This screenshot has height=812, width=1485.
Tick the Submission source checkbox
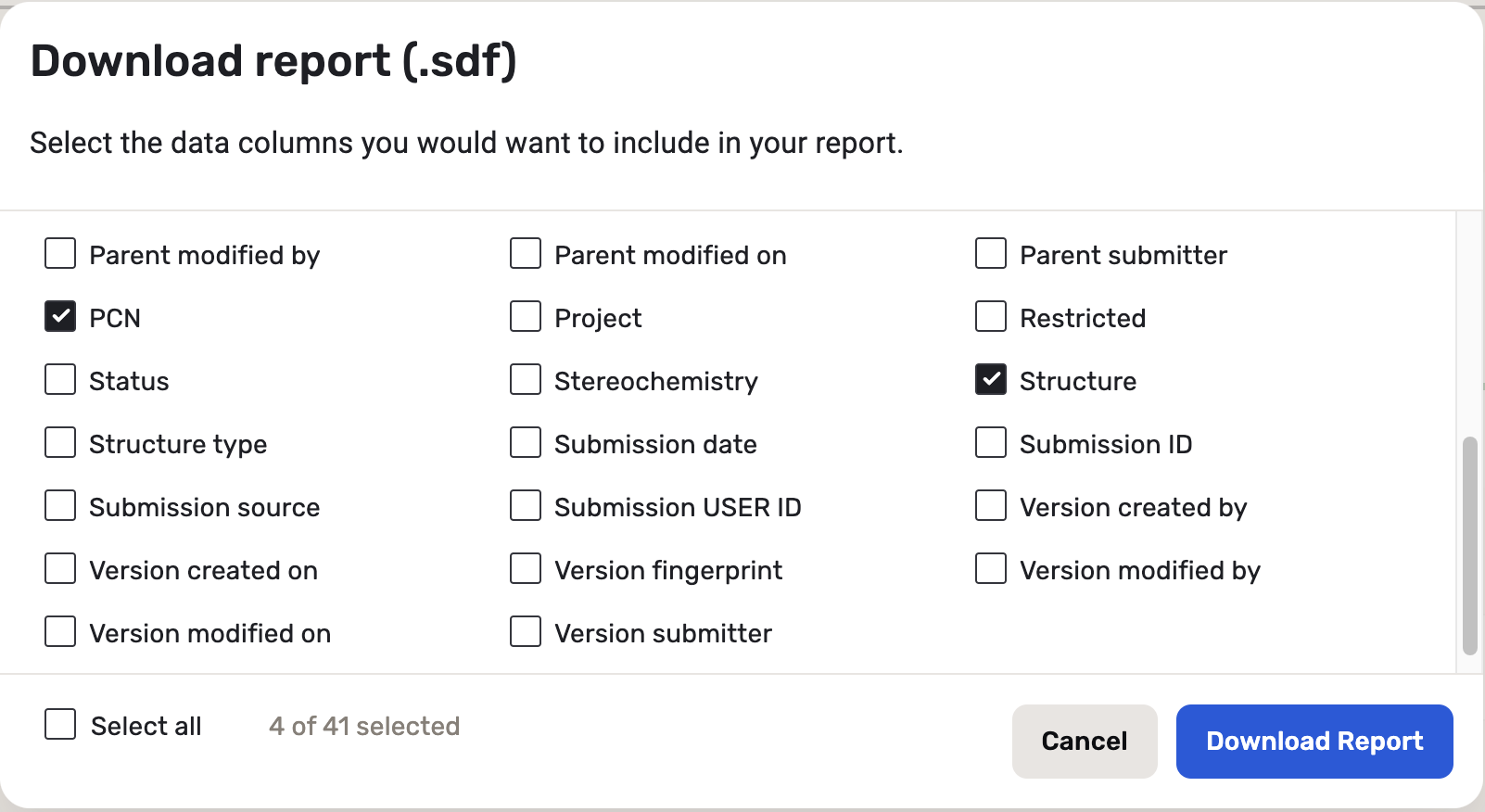[60, 506]
